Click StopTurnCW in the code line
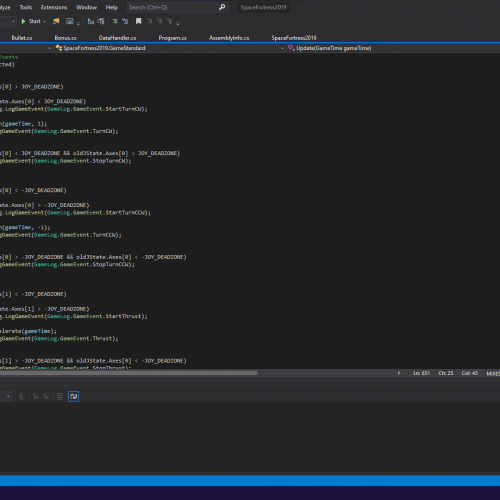500x500 pixels. 110,161
